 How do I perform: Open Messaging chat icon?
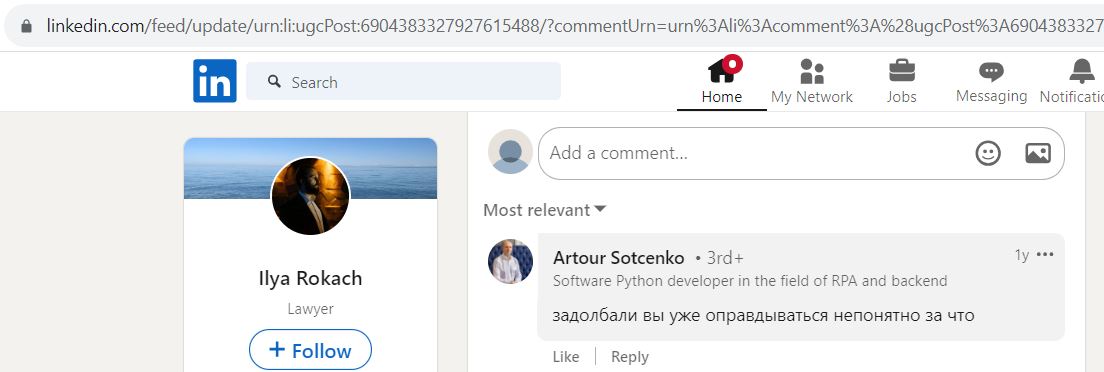991,71
